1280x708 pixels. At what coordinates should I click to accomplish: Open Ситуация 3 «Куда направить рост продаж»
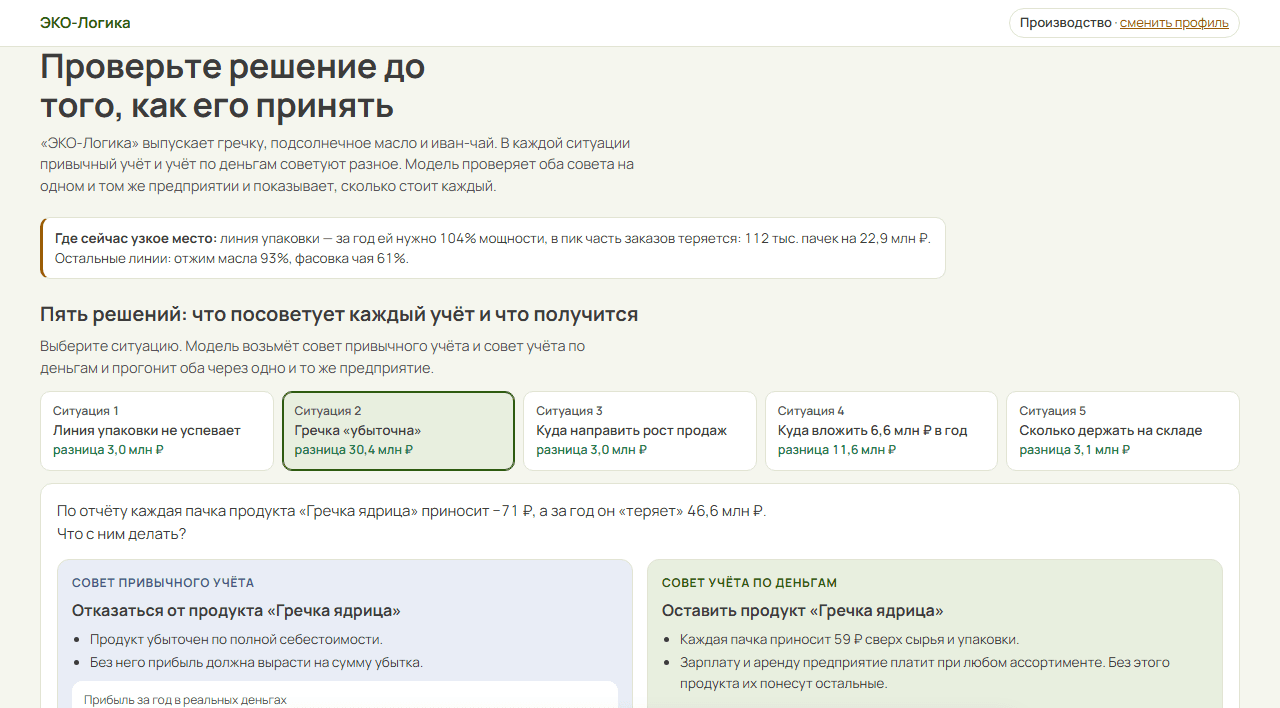(x=640, y=431)
